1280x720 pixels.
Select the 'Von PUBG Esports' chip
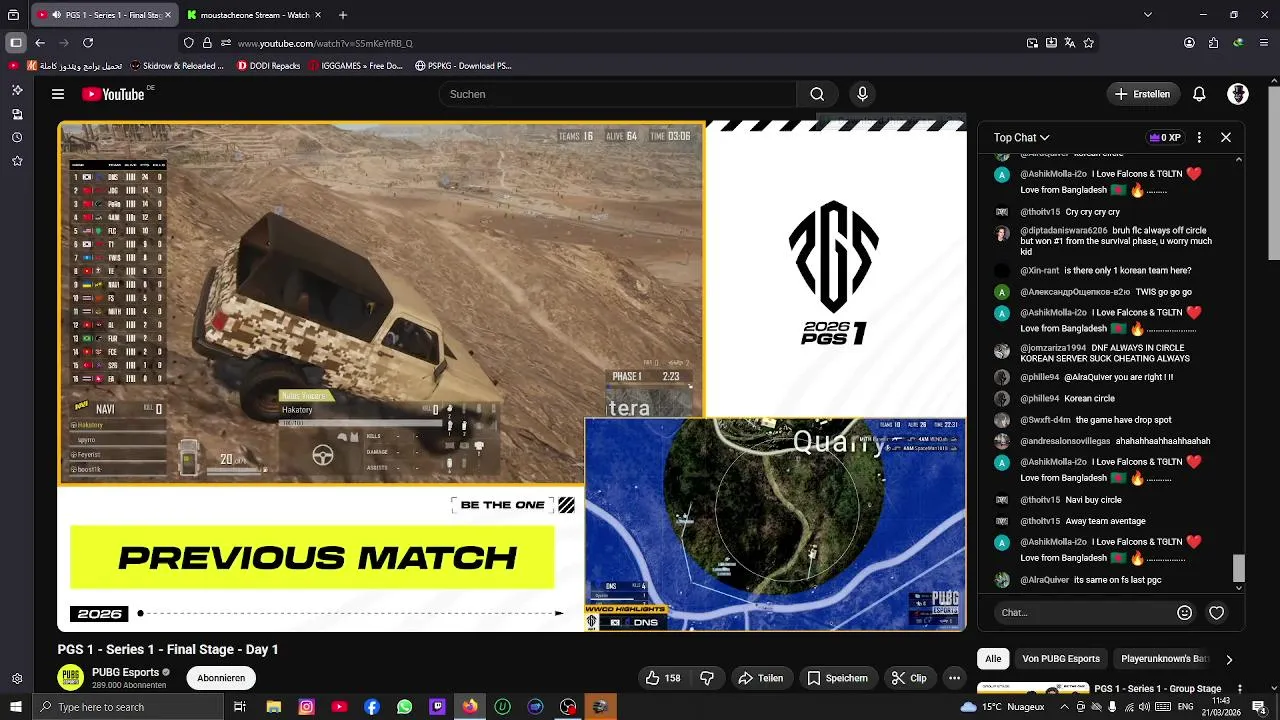pos(1061,659)
